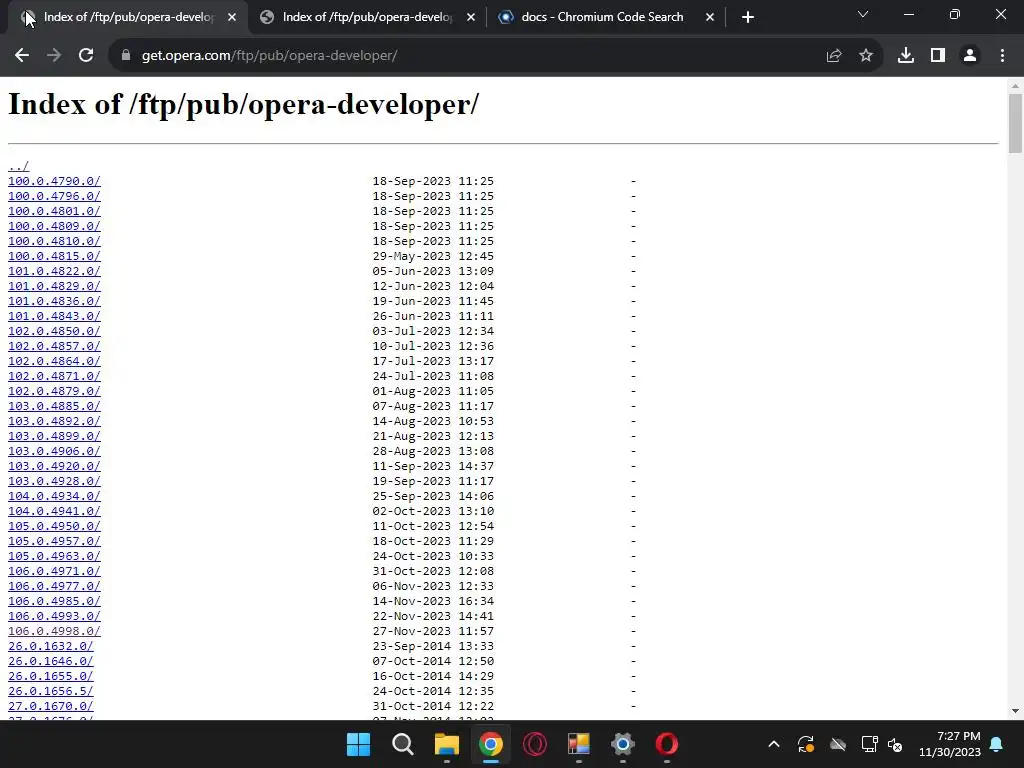
Task: Click the scrollbar up arrow
Action: pos(1015,86)
